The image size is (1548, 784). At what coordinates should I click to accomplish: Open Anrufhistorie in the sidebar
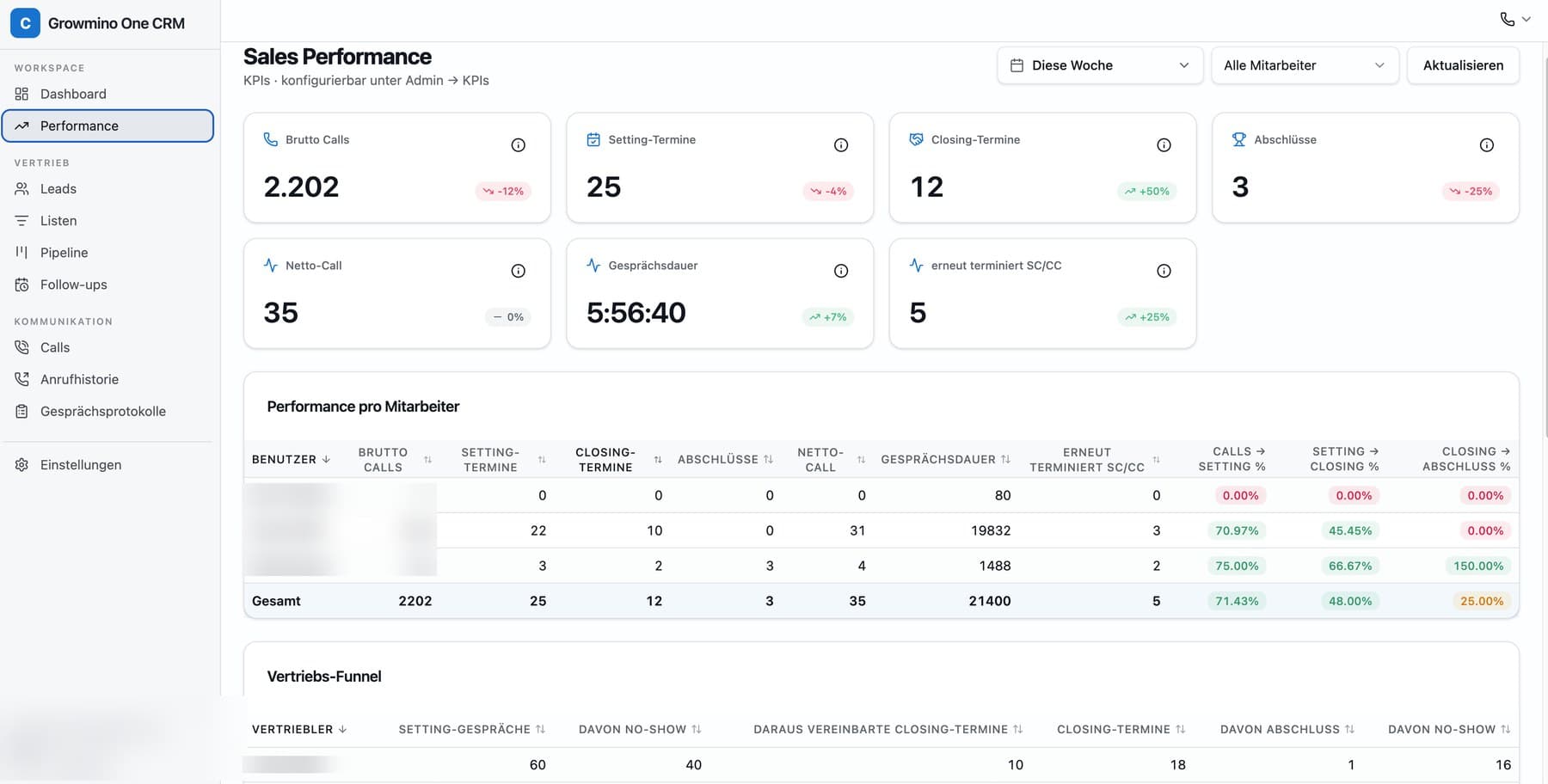point(107,379)
